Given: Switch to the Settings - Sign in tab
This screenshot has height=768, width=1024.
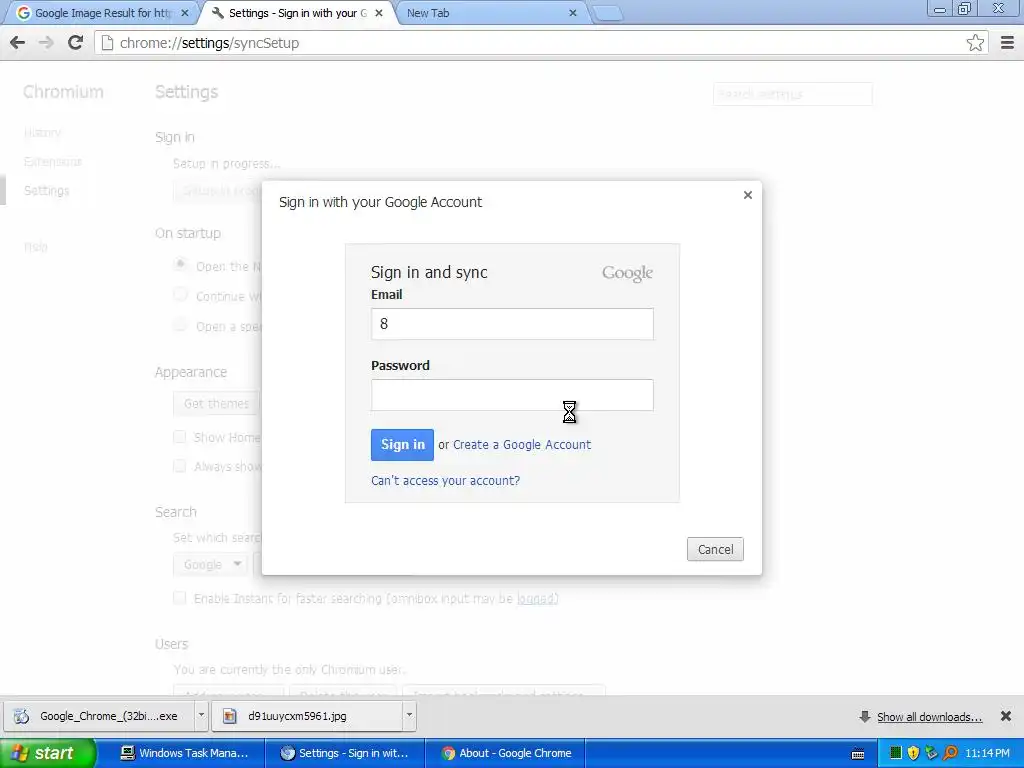Looking at the screenshot, I should coord(298,13).
